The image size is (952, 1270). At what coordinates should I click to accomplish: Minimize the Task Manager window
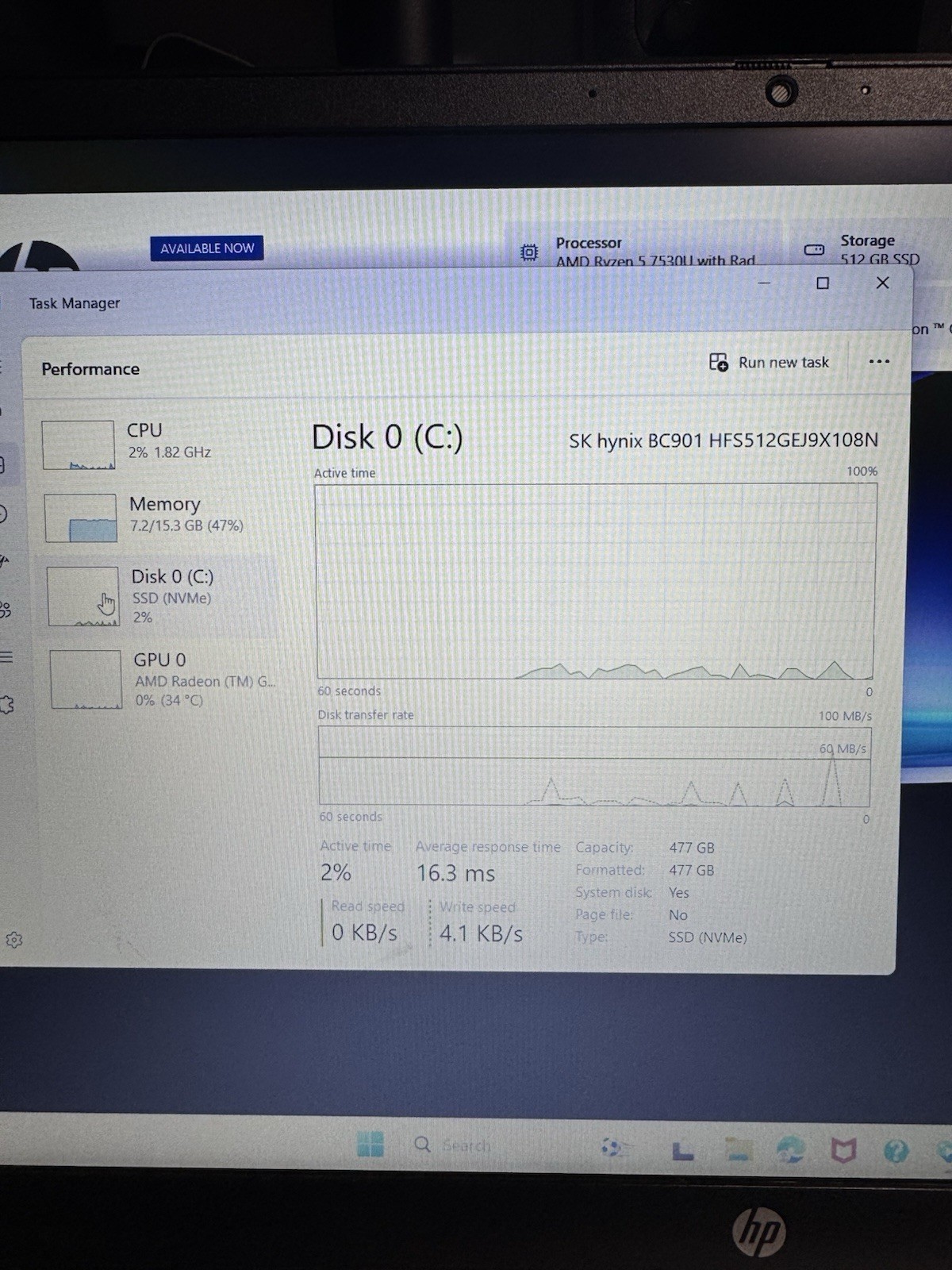[x=764, y=283]
